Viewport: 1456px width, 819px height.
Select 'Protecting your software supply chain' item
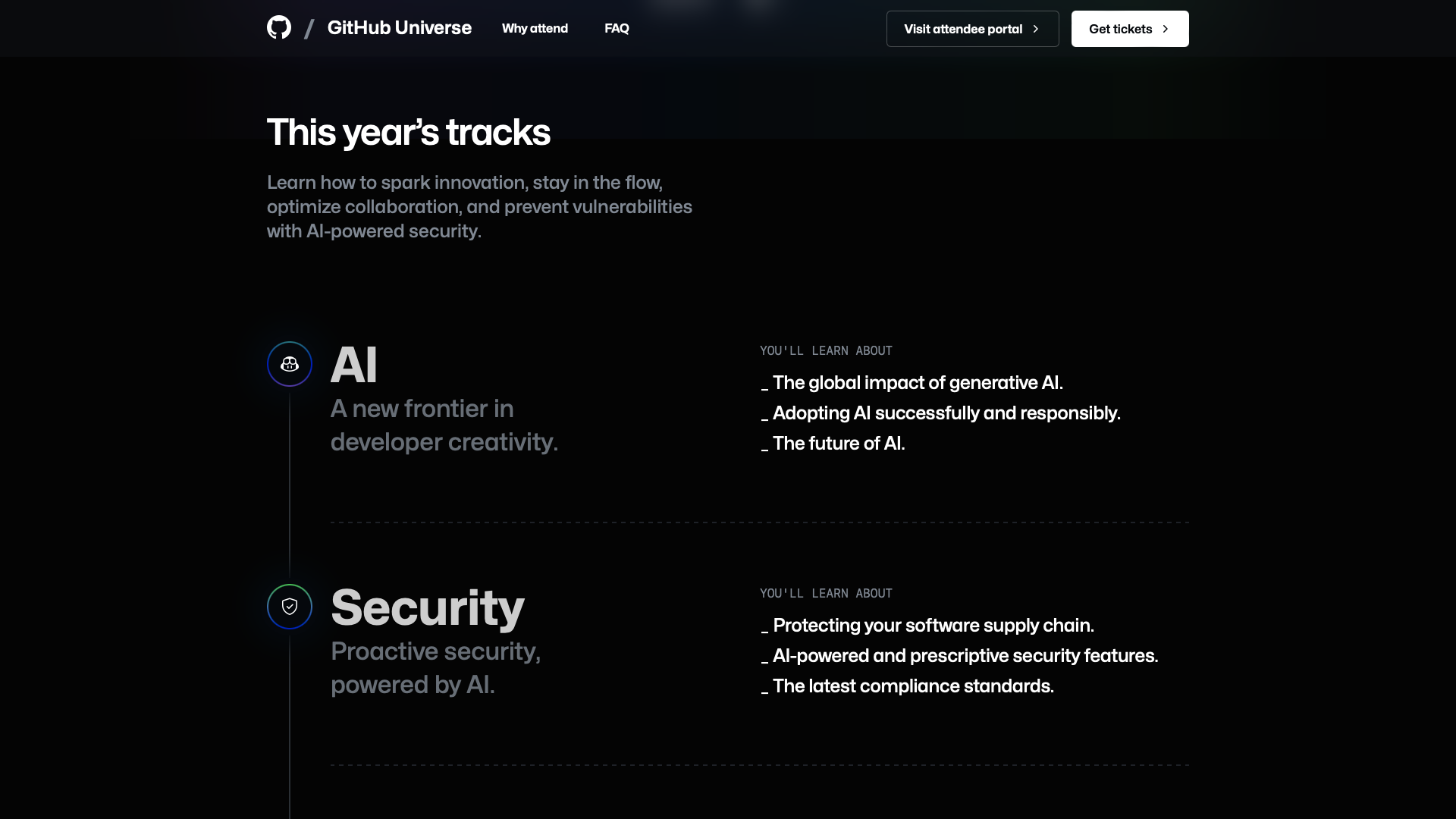[934, 626]
